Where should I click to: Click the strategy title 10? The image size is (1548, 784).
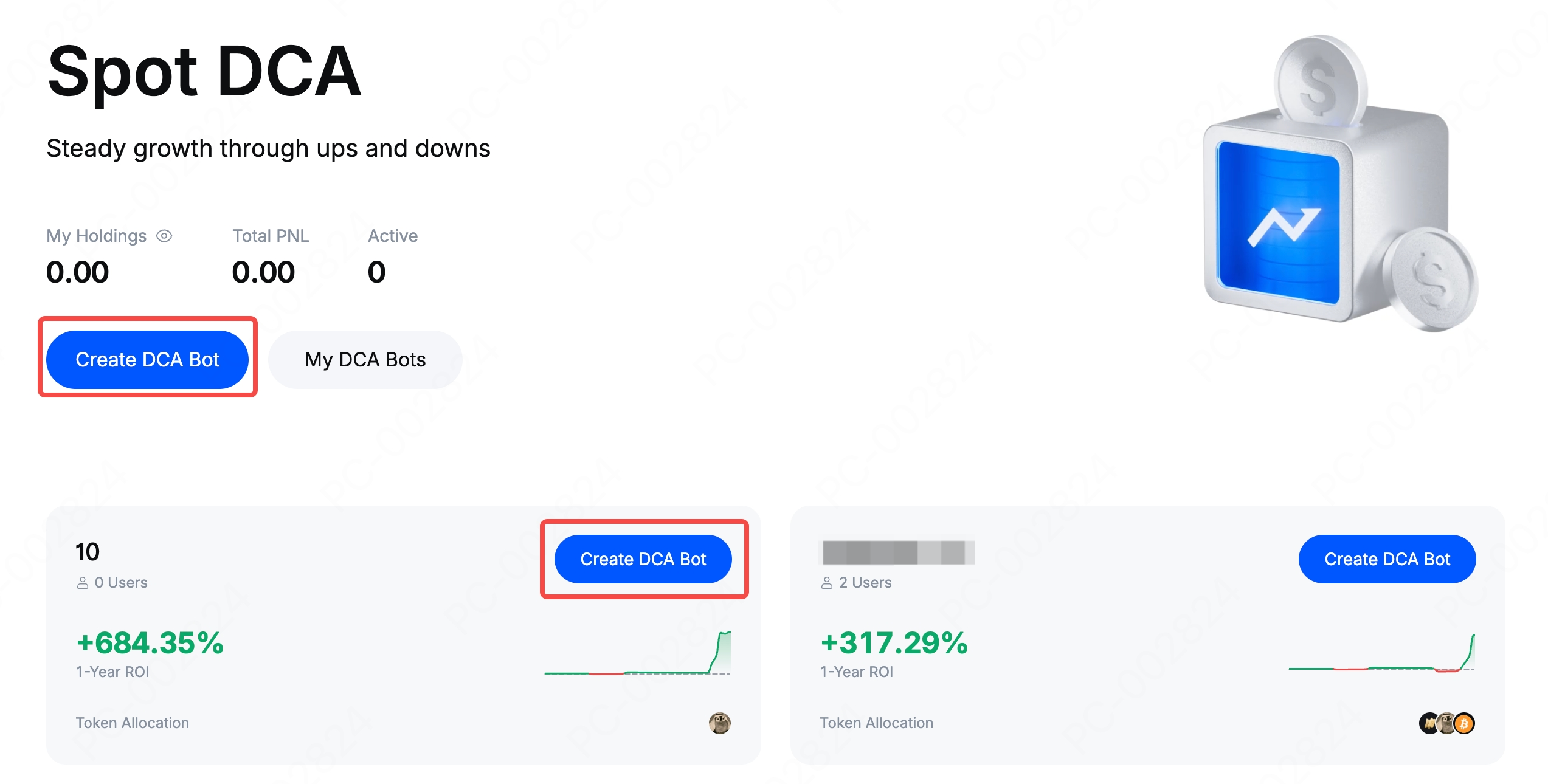coord(88,552)
